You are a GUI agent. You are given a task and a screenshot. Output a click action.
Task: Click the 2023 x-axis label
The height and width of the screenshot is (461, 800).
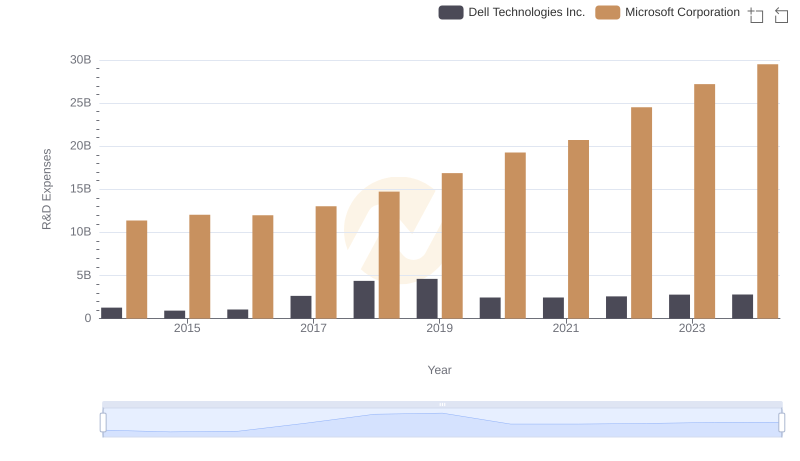click(692, 328)
